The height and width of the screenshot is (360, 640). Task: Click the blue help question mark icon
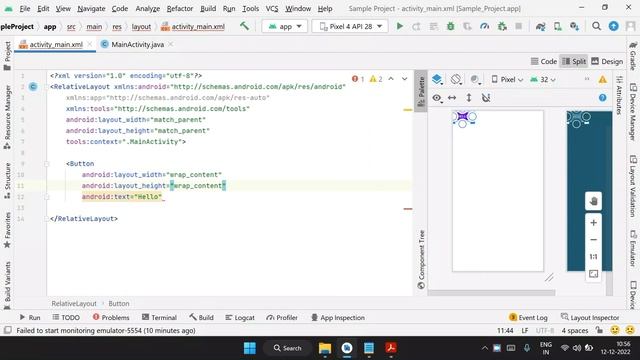click(602, 98)
